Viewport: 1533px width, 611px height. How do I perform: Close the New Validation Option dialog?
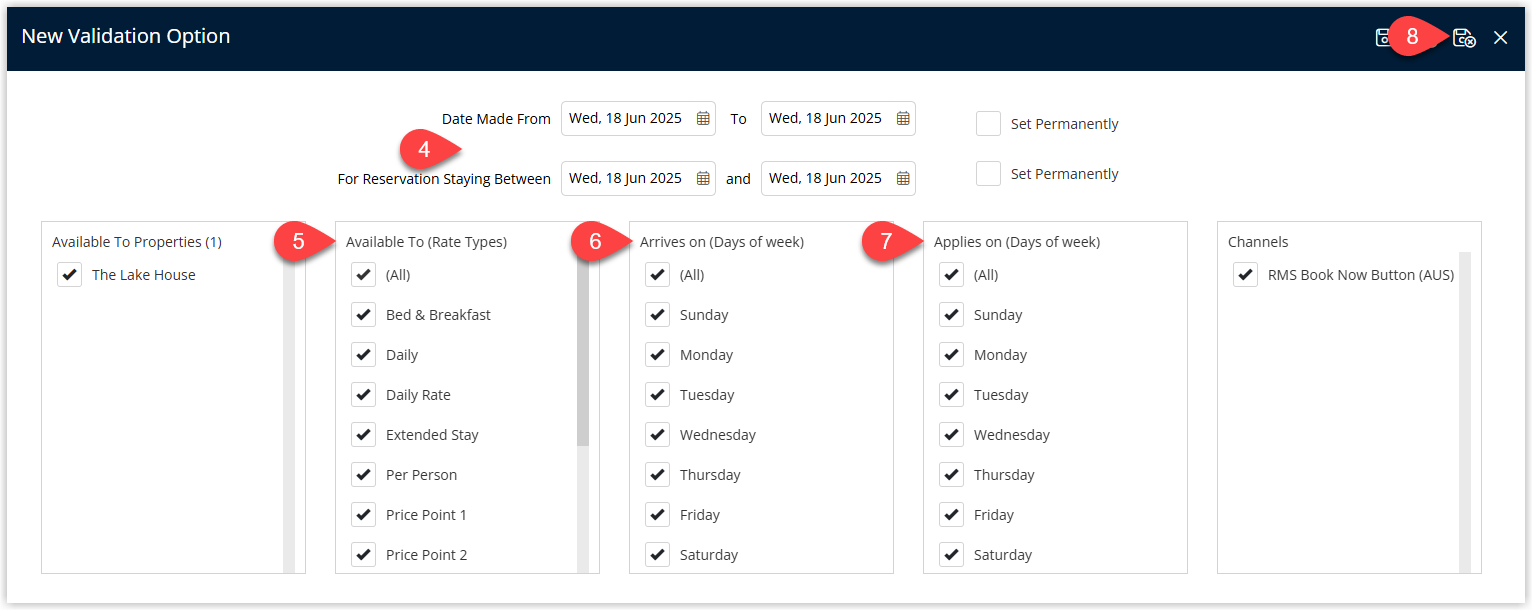click(x=1500, y=37)
